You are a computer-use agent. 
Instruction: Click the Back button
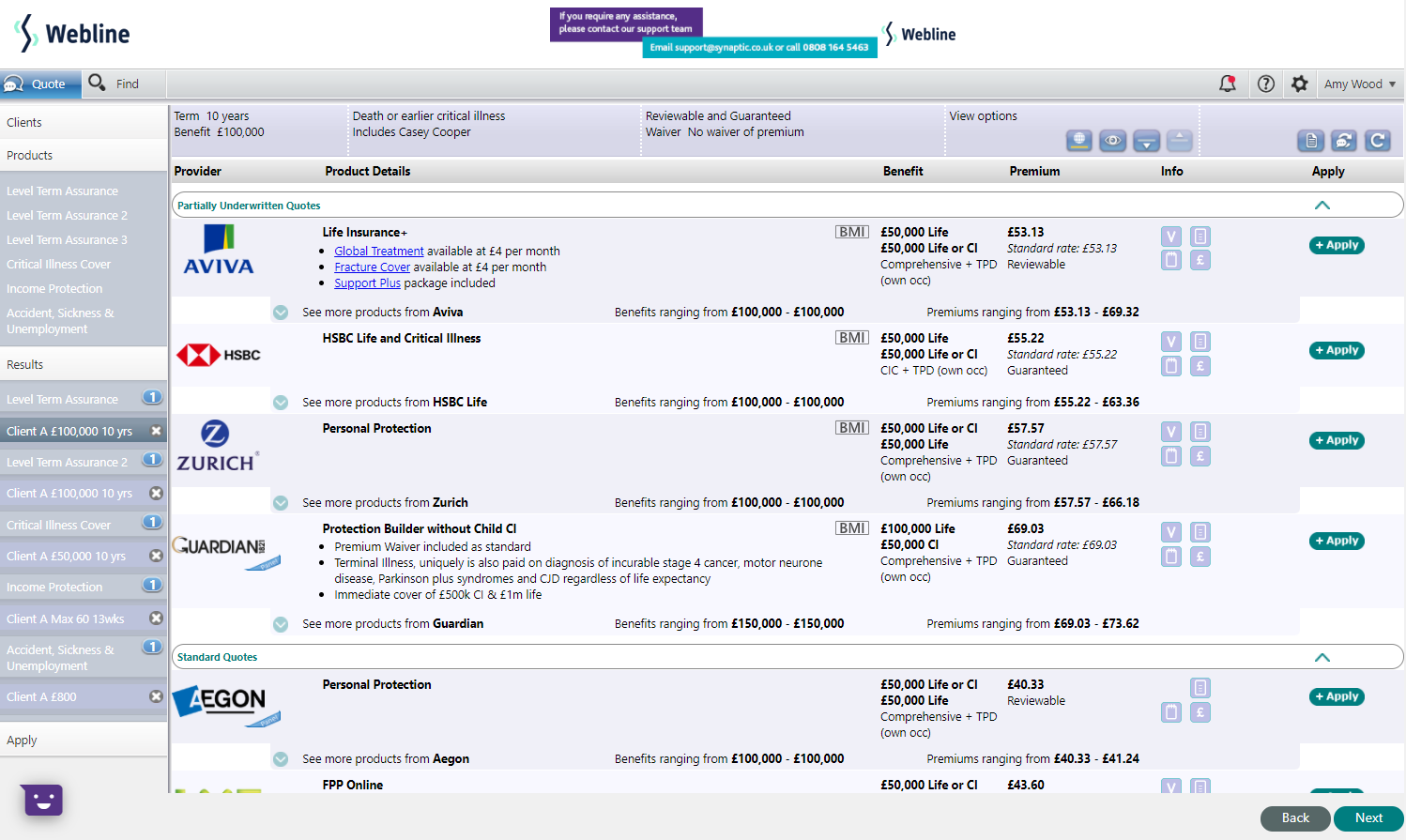[1295, 818]
